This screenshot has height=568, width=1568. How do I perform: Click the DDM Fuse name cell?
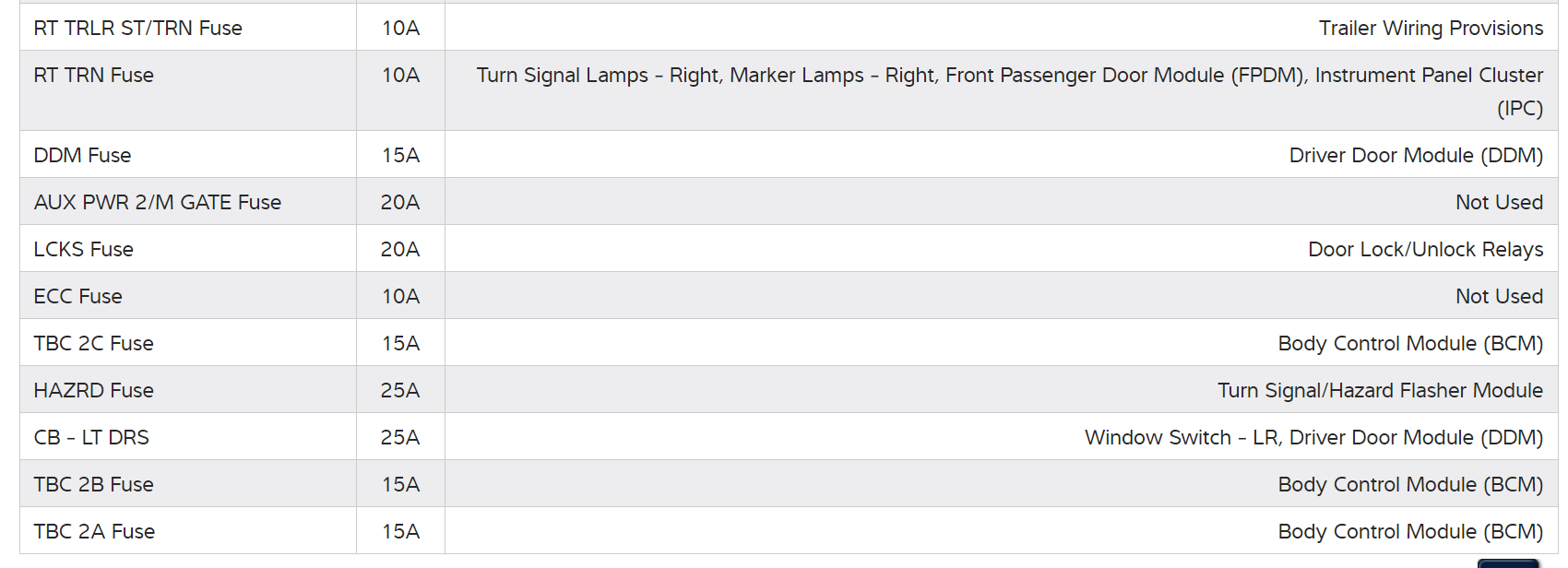tap(83, 156)
